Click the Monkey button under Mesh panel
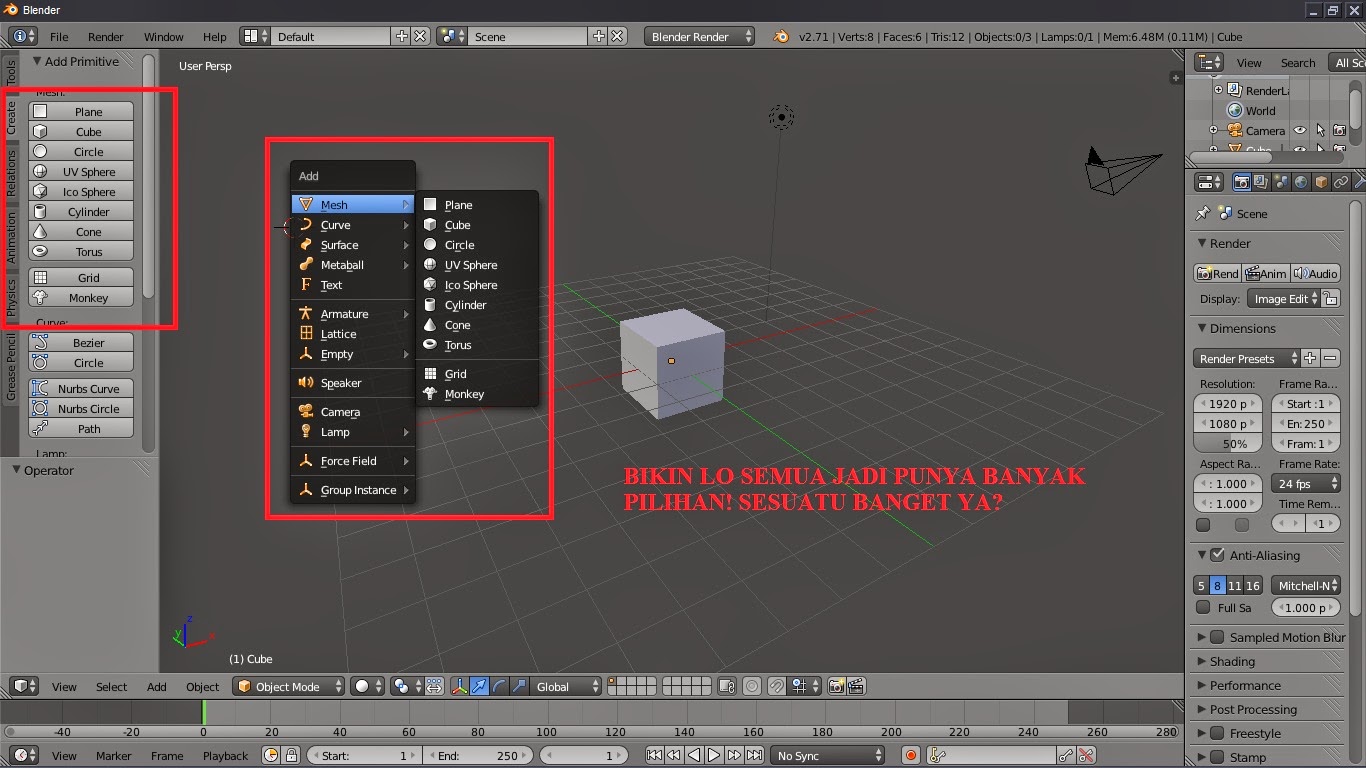The width and height of the screenshot is (1366, 768). pos(80,297)
